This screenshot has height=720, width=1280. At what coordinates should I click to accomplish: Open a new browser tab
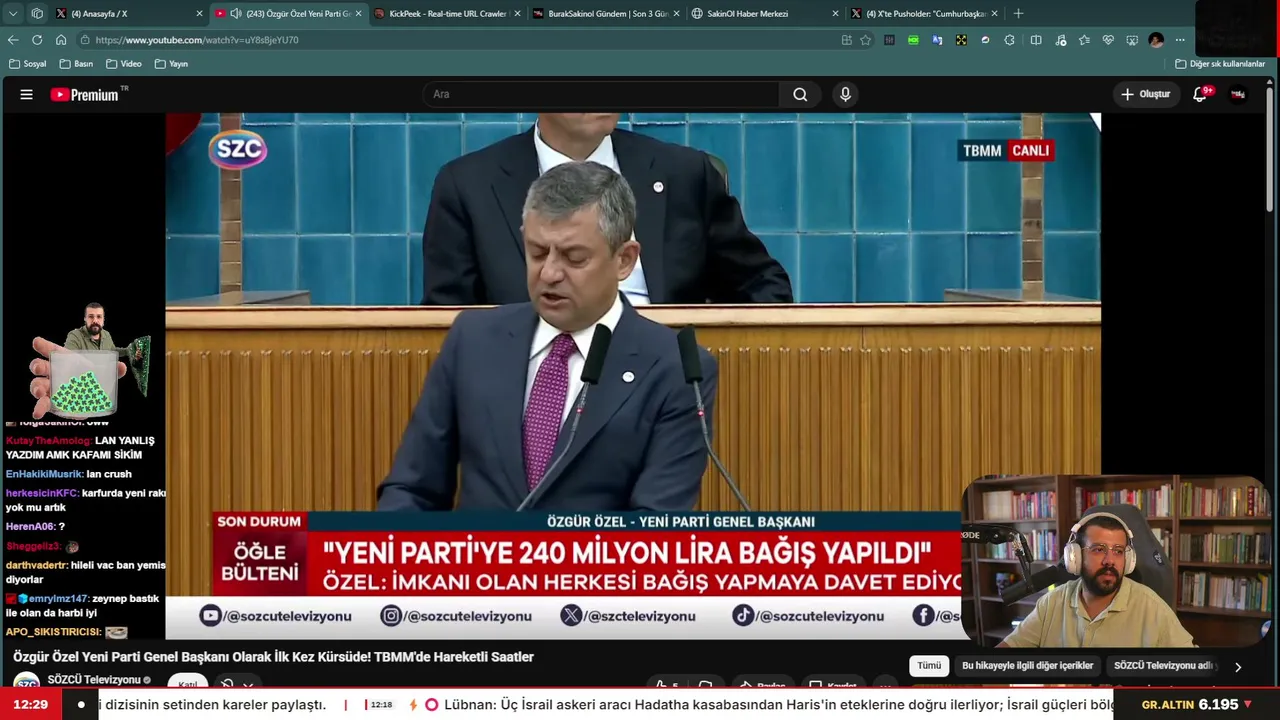(1018, 14)
